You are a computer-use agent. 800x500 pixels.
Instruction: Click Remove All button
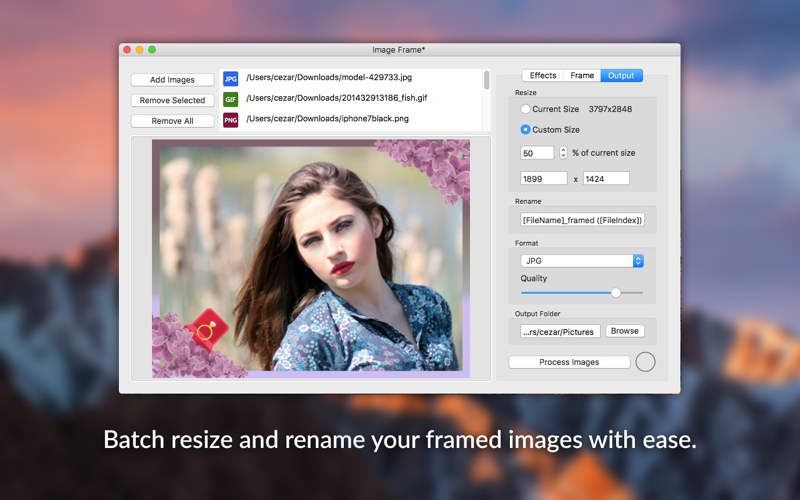coord(172,121)
